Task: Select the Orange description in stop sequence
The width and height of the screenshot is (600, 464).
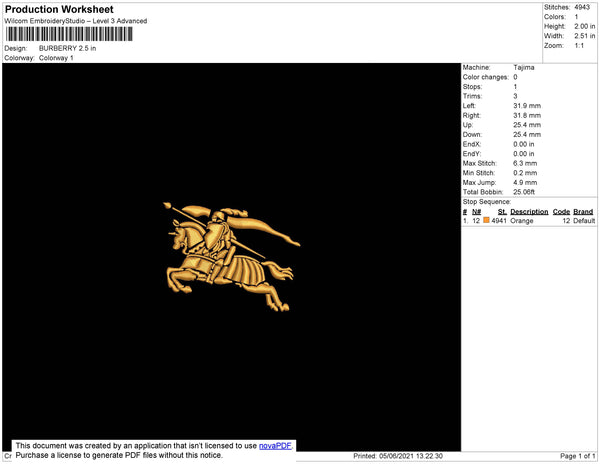Action: 522,221
